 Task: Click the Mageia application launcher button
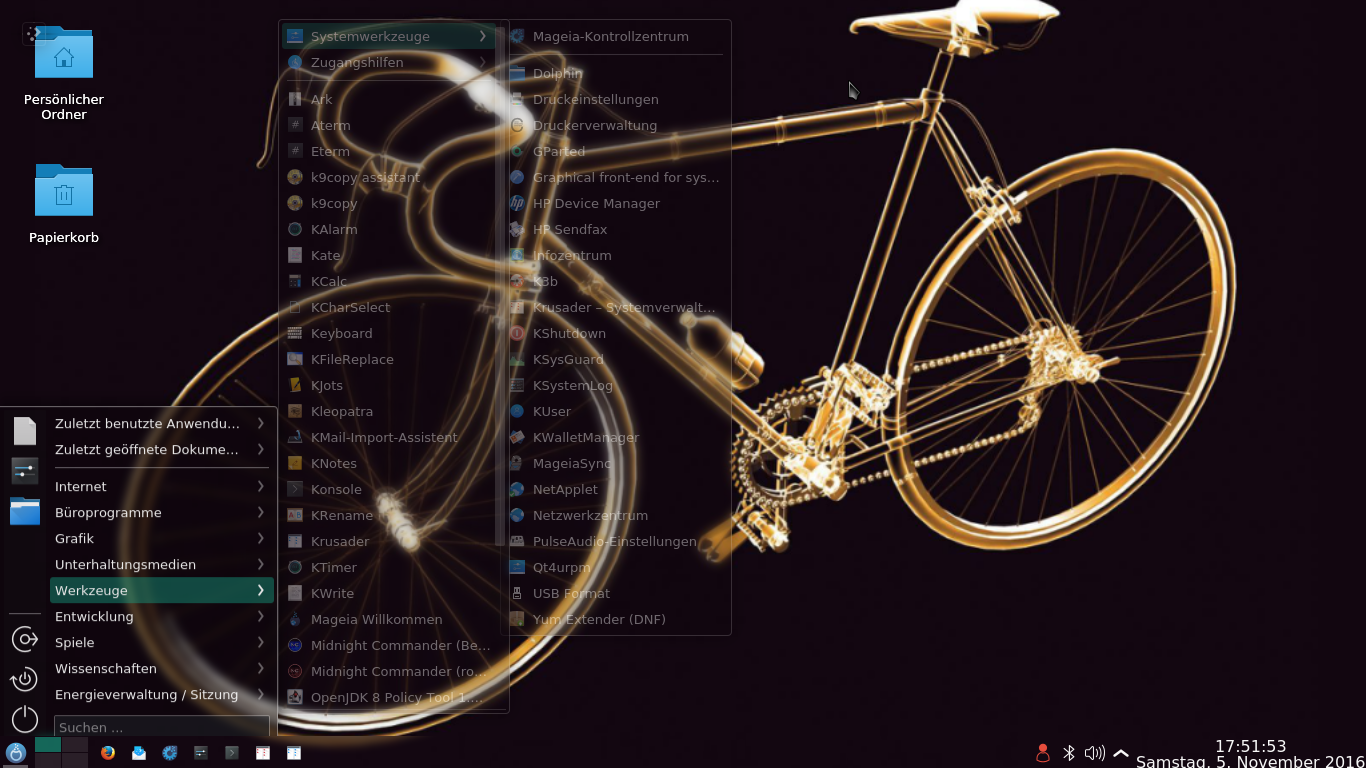pyautogui.click(x=16, y=753)
